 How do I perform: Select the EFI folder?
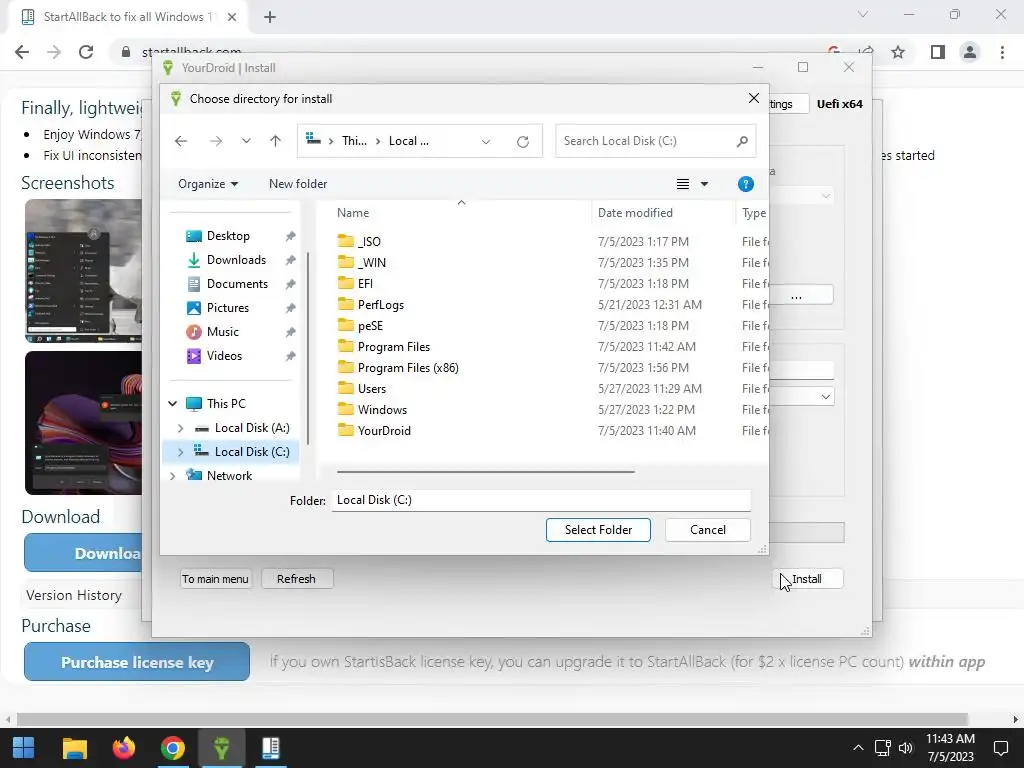pyautogui.click(x=365, y=283)
